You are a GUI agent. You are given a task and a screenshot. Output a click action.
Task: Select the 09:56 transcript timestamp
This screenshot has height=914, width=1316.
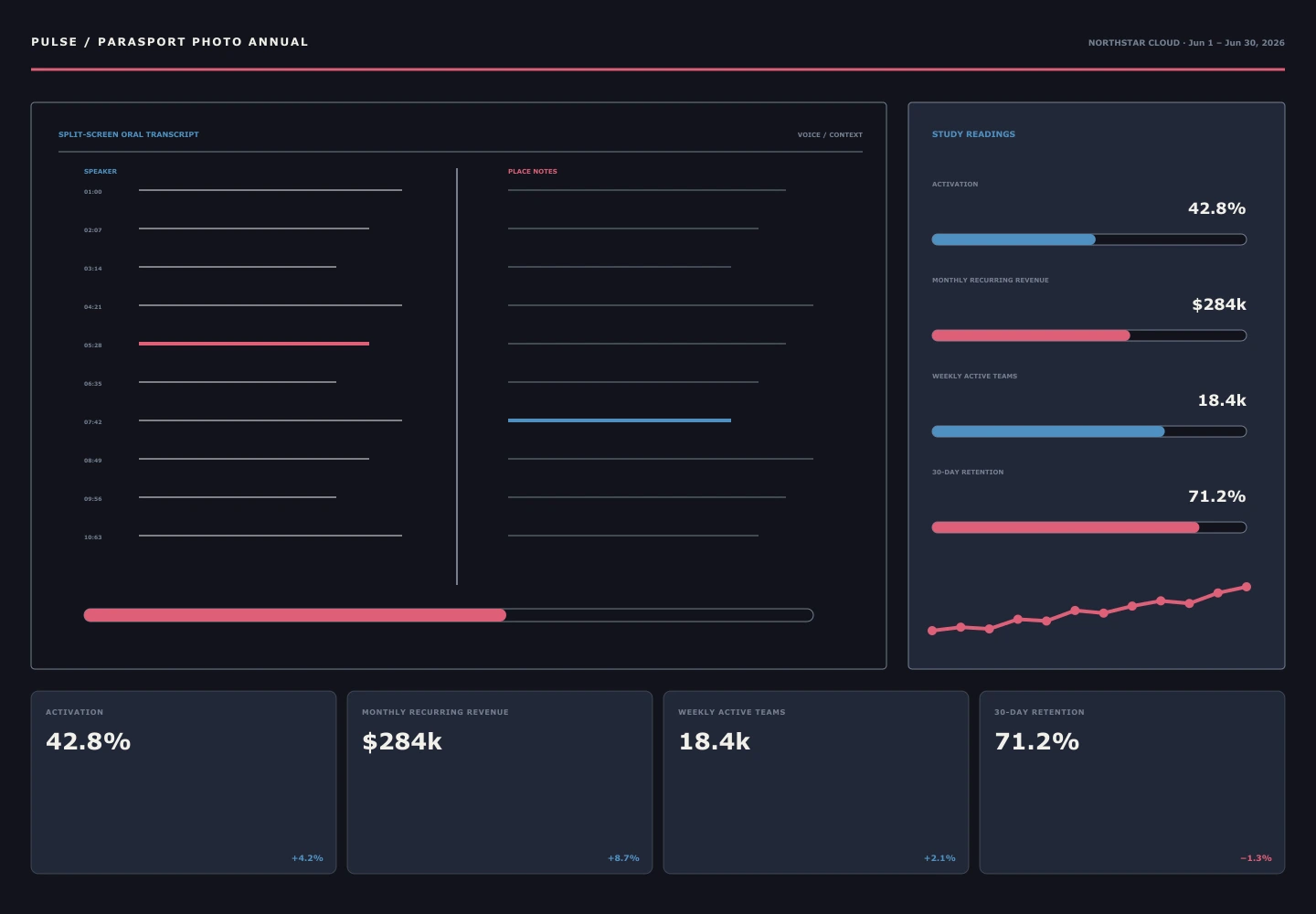pos(93,499)
